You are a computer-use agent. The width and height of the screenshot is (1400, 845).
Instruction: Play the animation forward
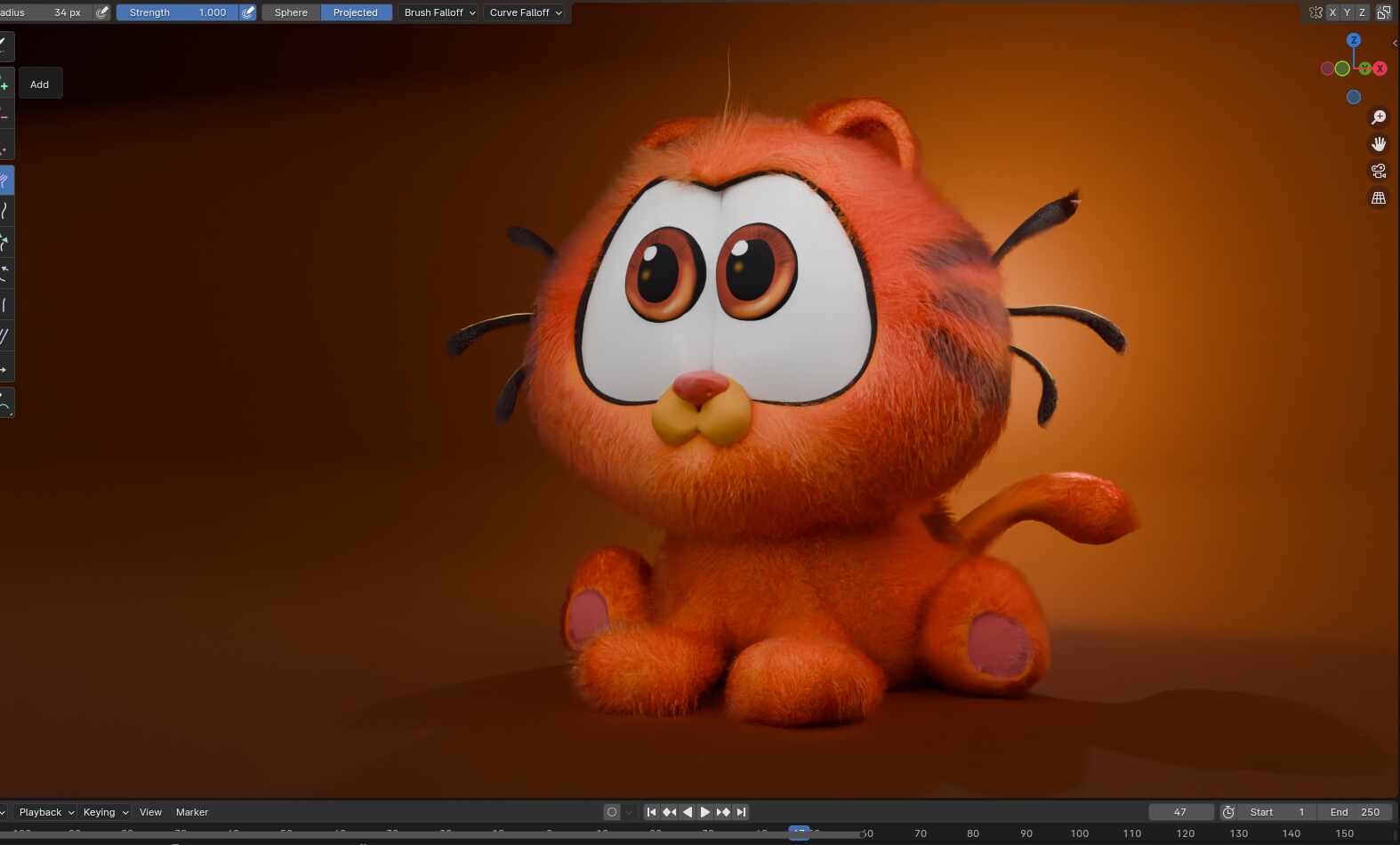coord(705,812)
